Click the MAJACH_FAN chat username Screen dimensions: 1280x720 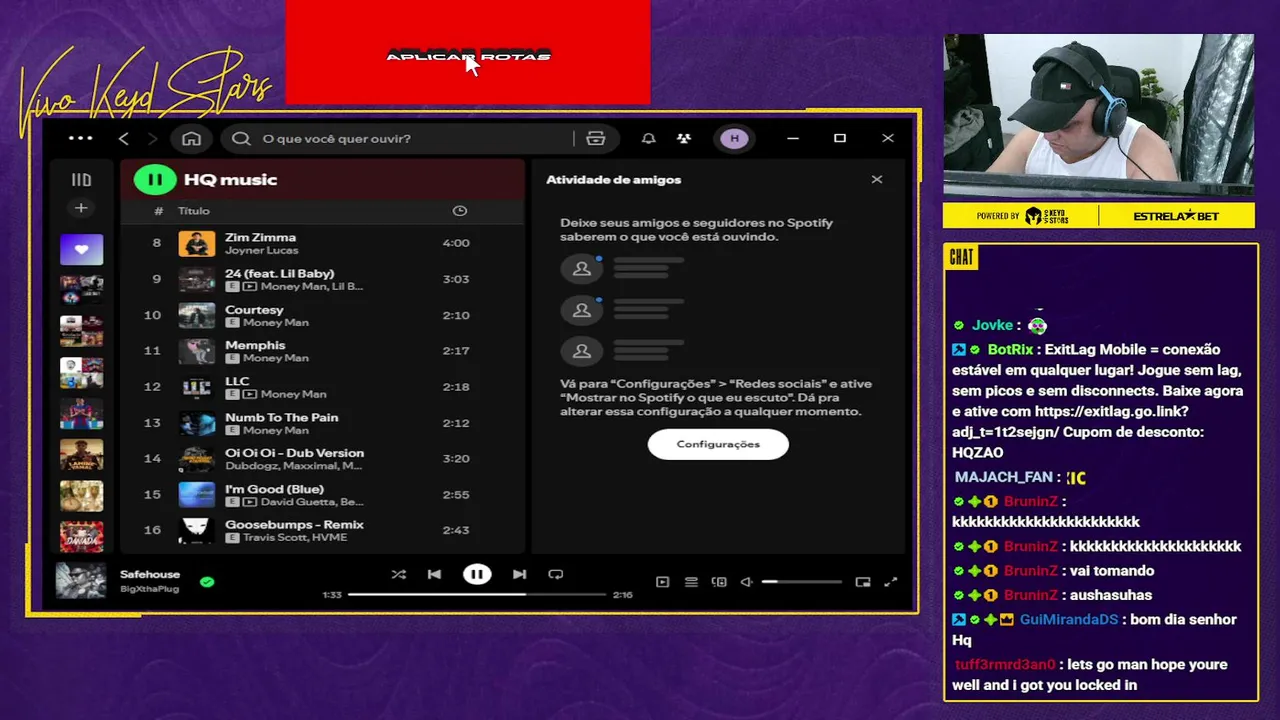1003,478
